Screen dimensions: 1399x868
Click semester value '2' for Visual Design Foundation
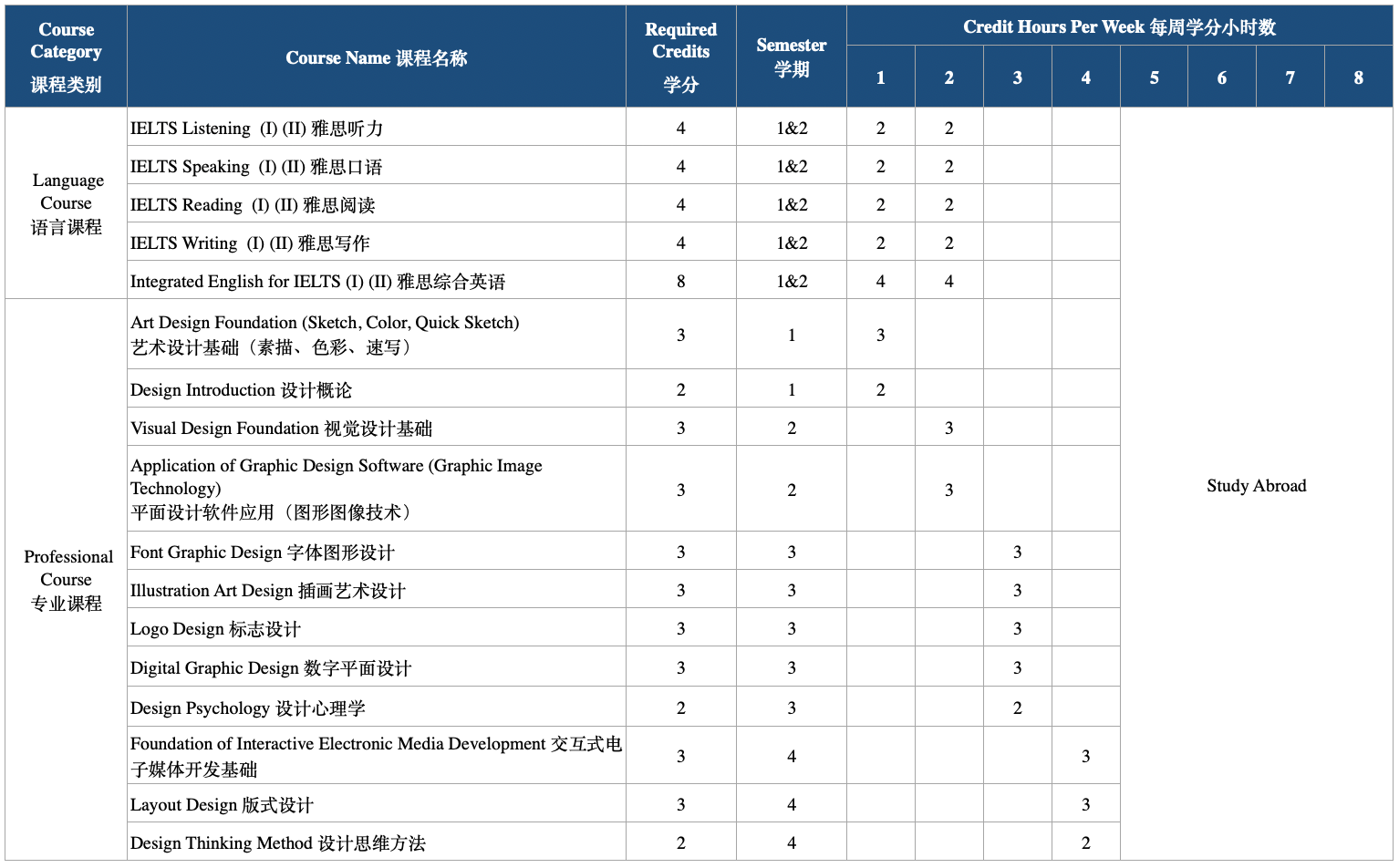[792, 428]
